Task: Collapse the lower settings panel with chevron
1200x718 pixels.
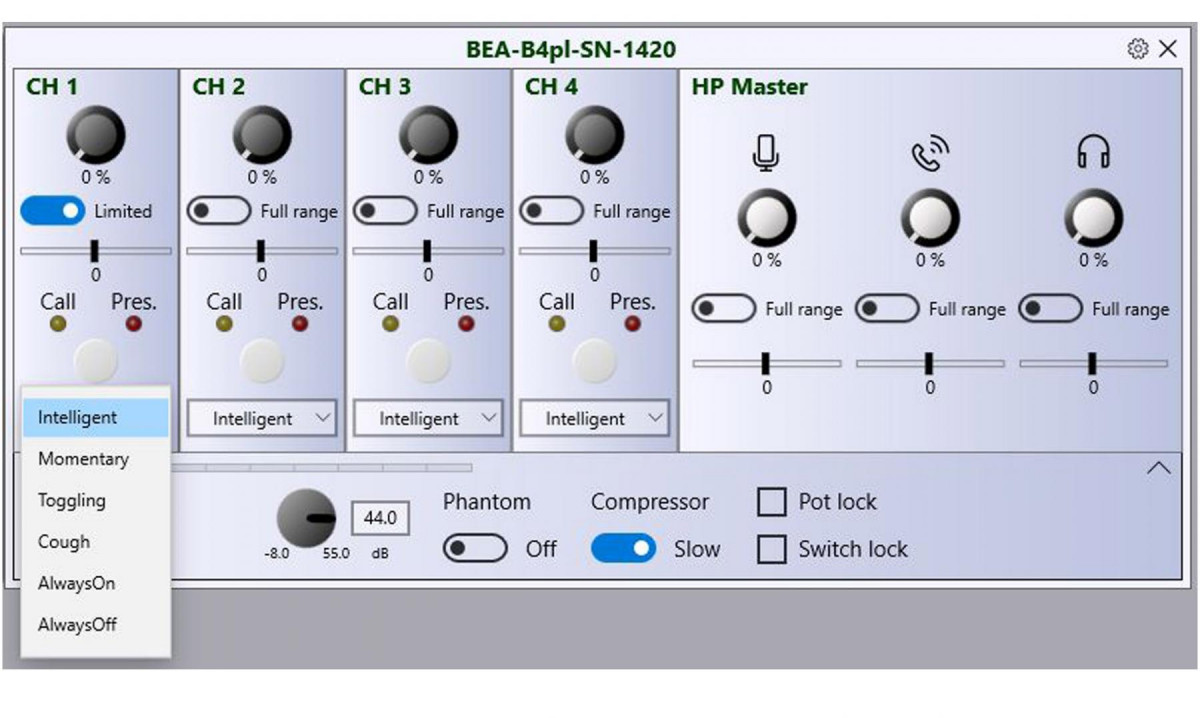Action: (1158, 468)
